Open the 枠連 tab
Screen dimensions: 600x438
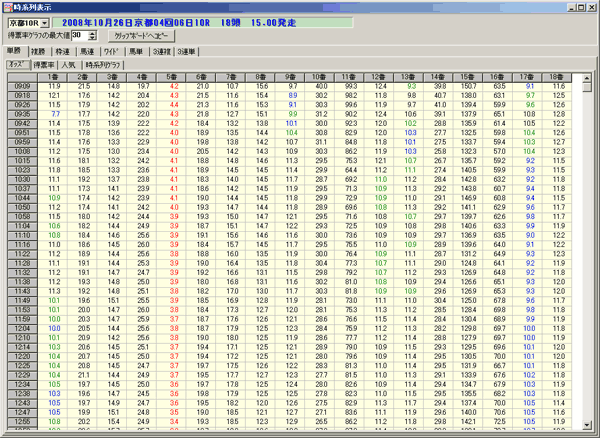coord(63,52)
